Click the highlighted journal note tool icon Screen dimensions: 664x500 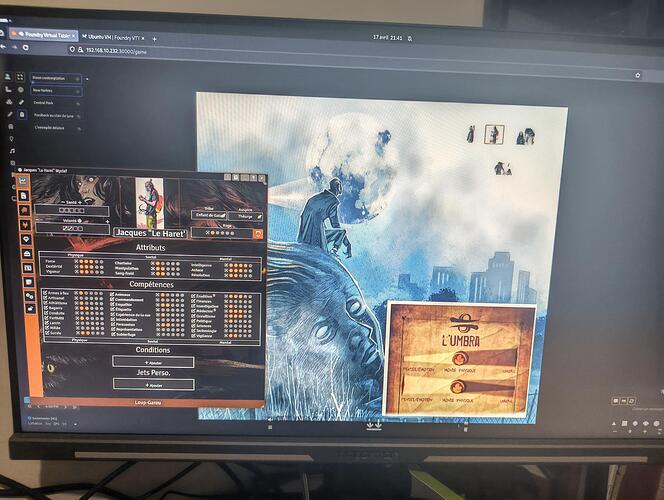coord(22,114)
